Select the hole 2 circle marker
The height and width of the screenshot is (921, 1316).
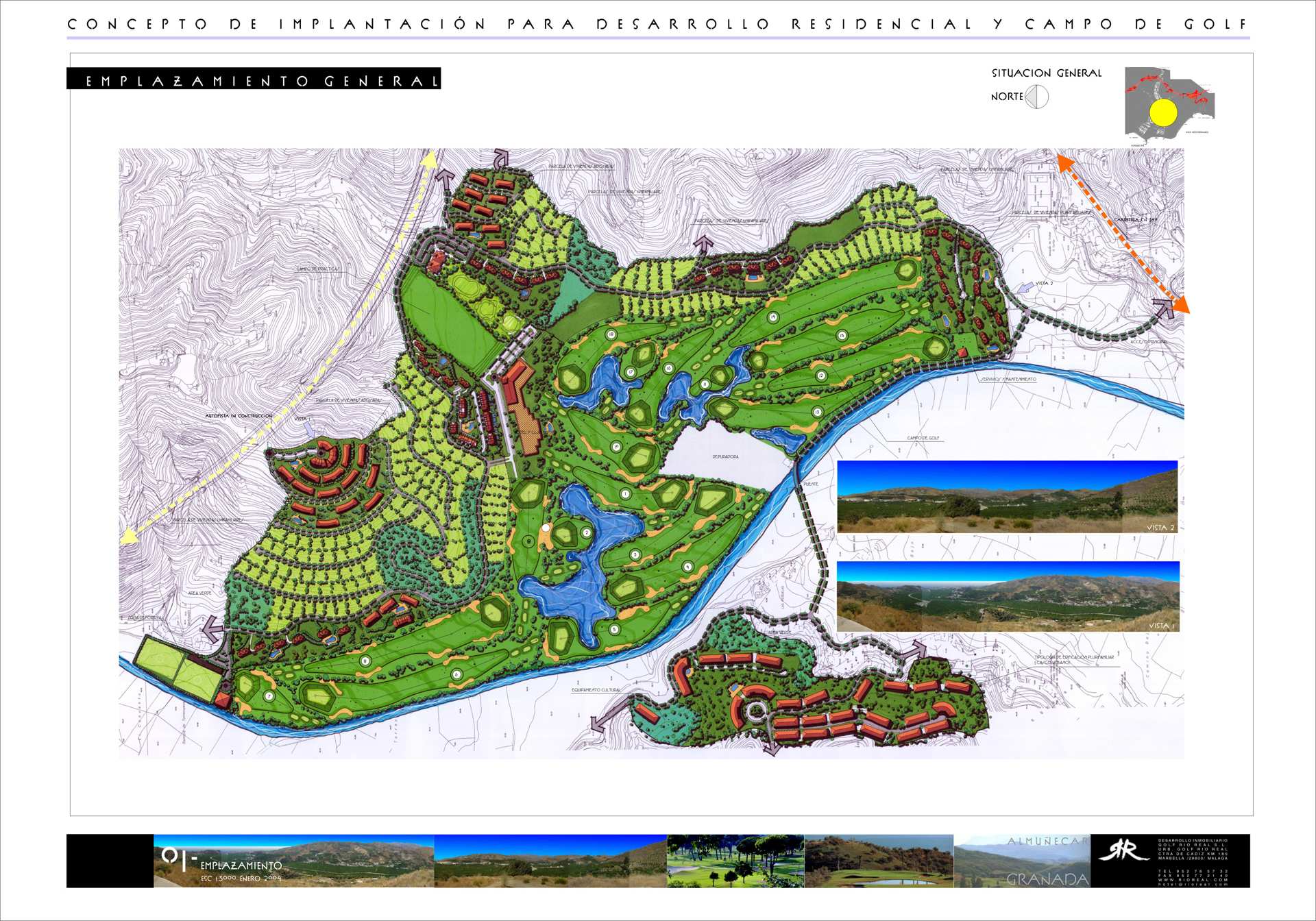point(586,532)
